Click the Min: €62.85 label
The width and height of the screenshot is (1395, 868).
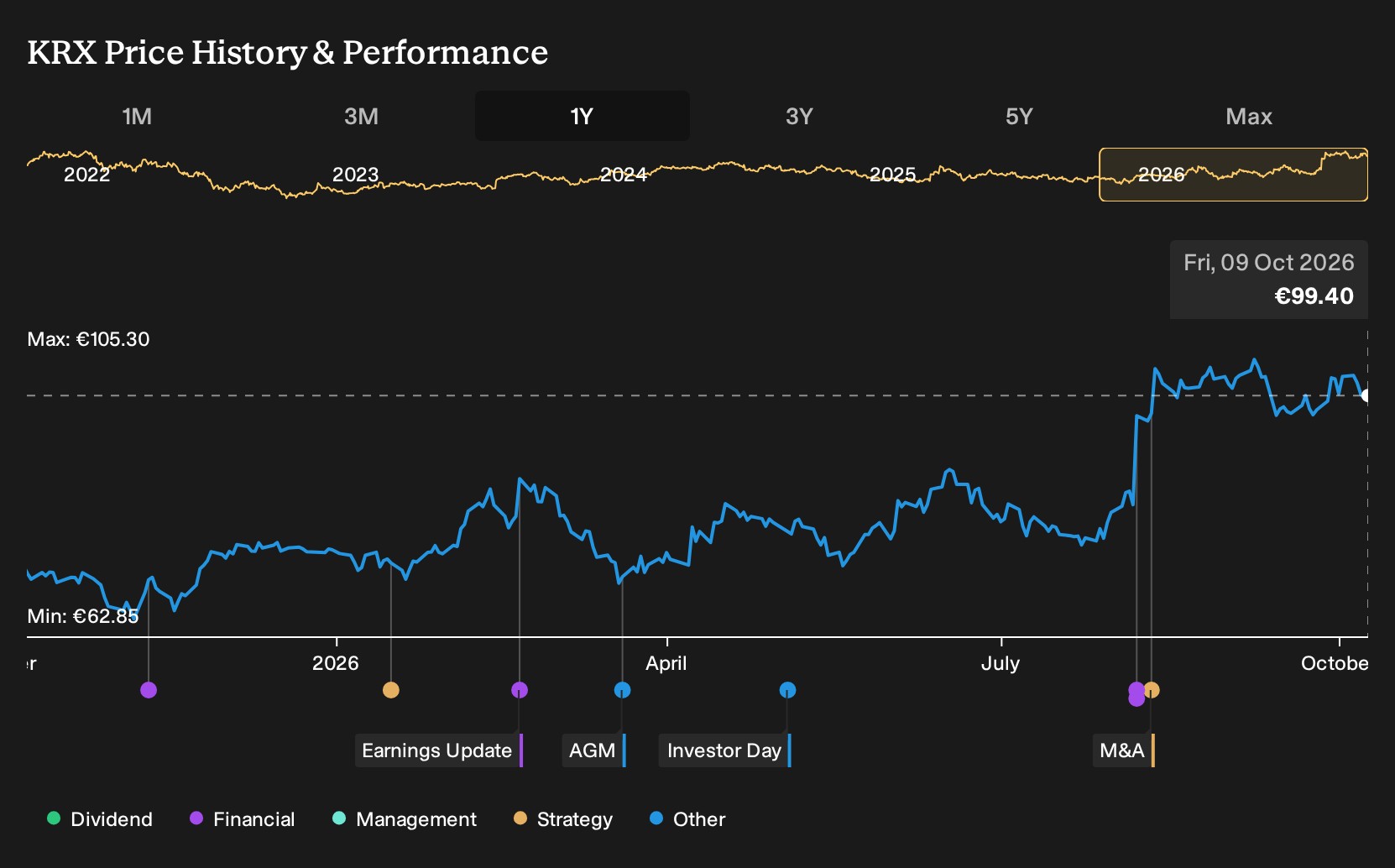83,616
